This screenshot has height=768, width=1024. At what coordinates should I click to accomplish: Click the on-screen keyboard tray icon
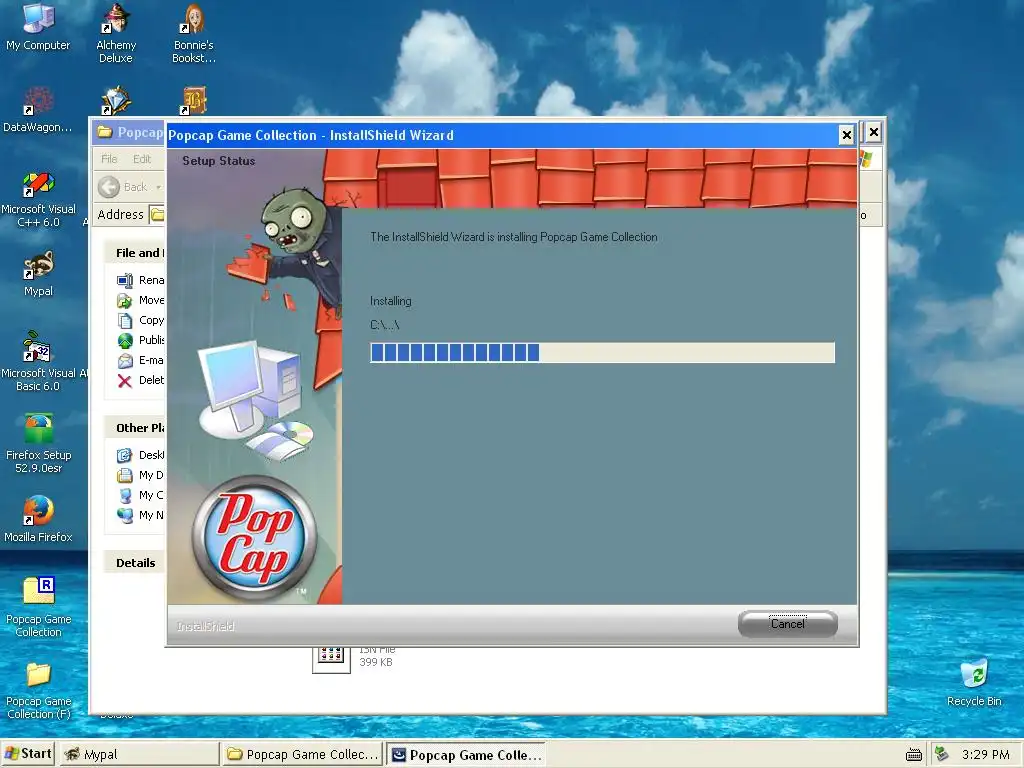(x=914, y=755)
